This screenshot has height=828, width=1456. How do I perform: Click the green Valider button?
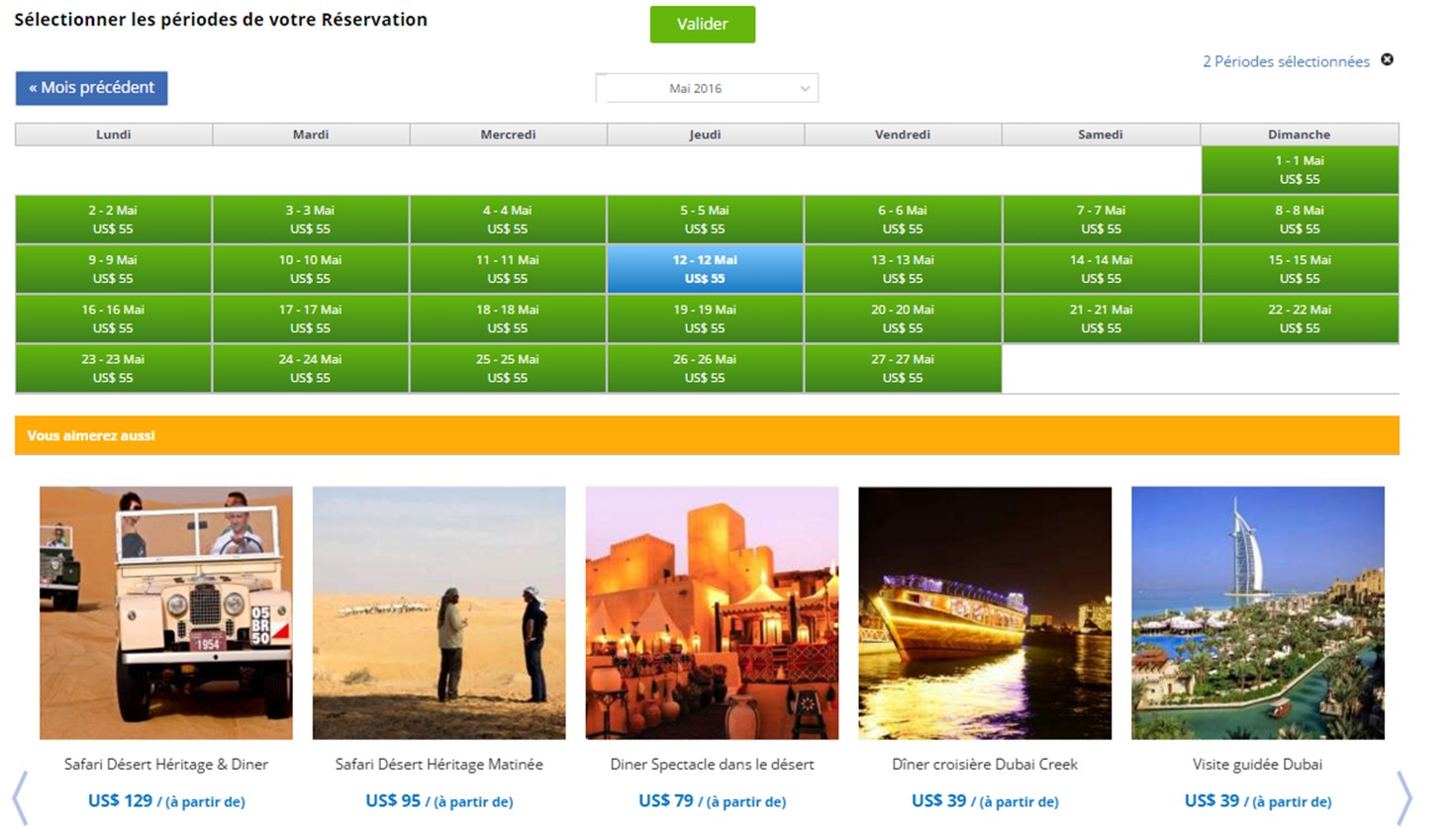(703, 25)
